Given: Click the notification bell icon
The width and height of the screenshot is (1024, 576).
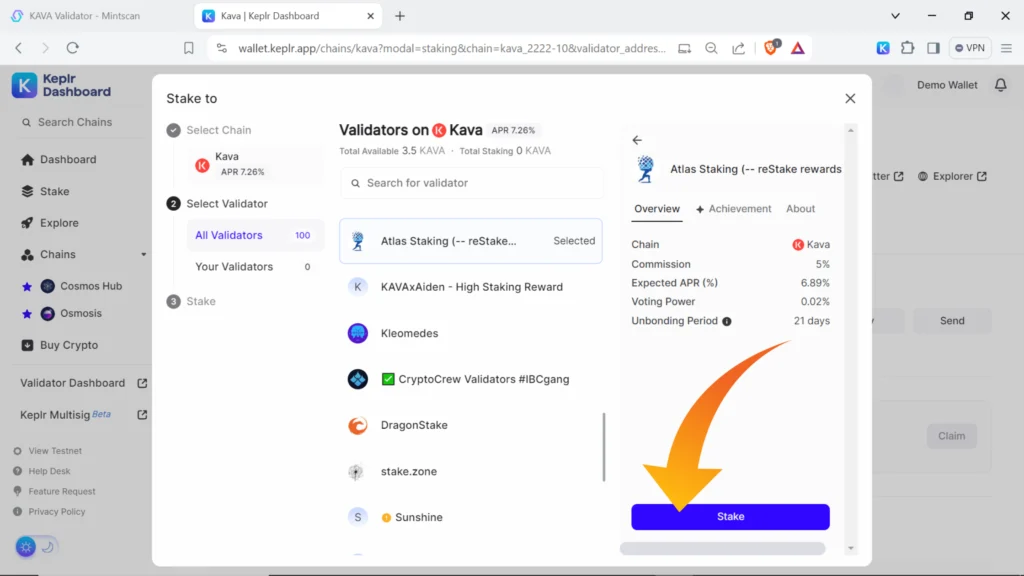Looking at the screenshot, I should pyautogui.click(x=1000, y=85).
